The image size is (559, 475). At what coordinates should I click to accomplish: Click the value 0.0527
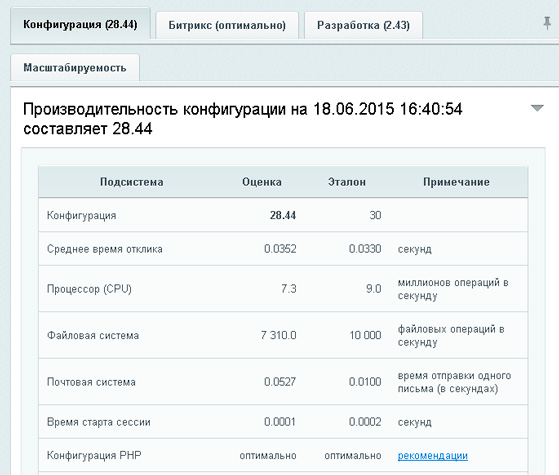tap(280, 382)
